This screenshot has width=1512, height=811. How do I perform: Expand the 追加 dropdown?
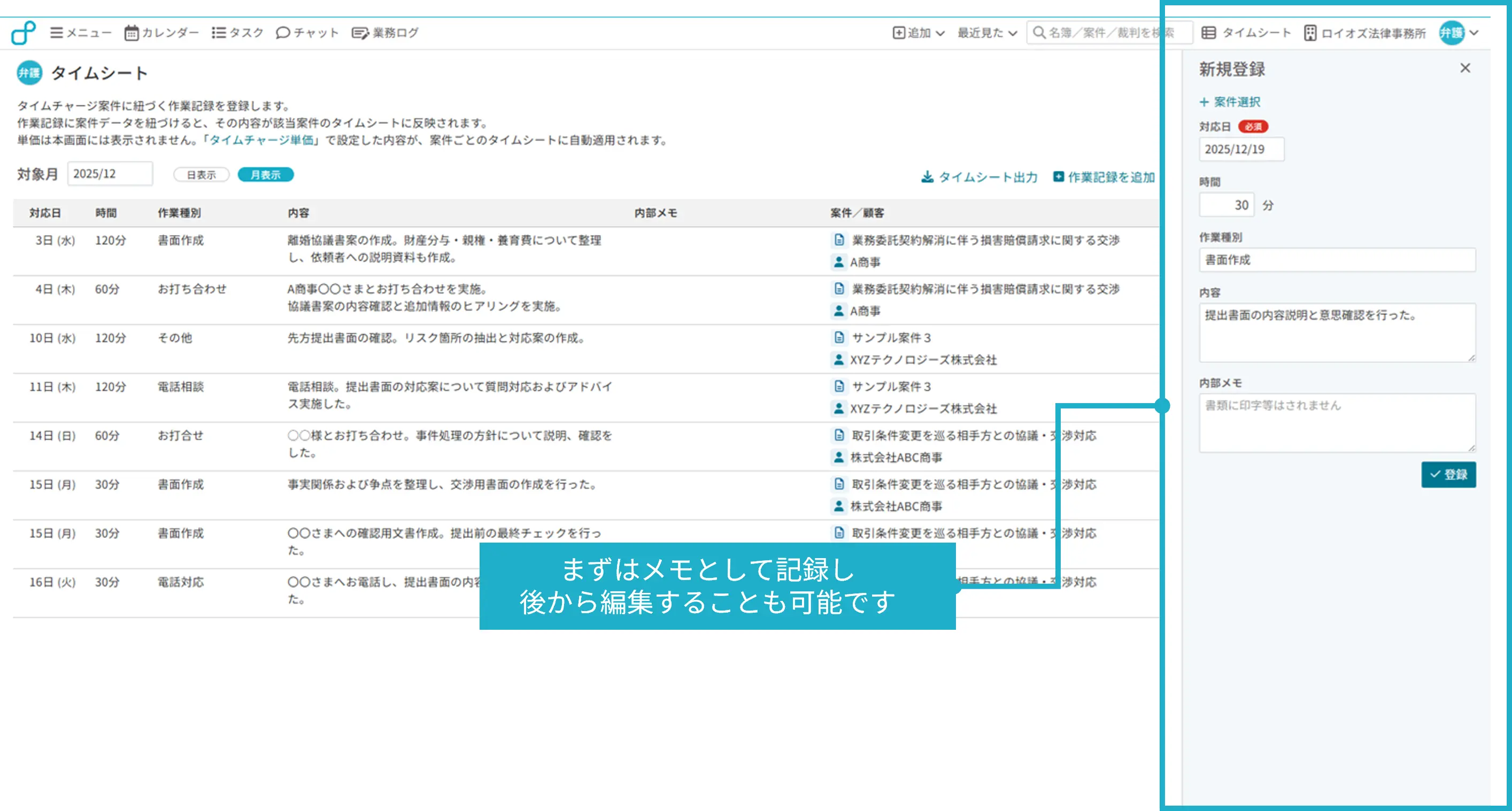(919, 34)
